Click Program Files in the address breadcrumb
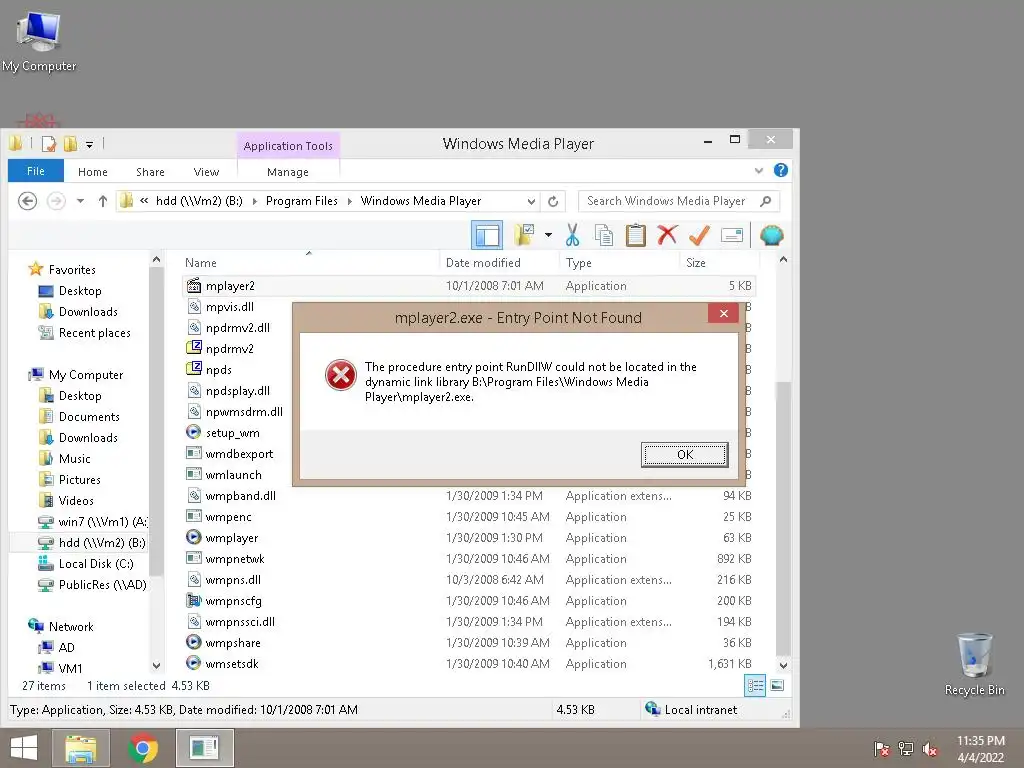1024x768 pixels. point(302,201)
